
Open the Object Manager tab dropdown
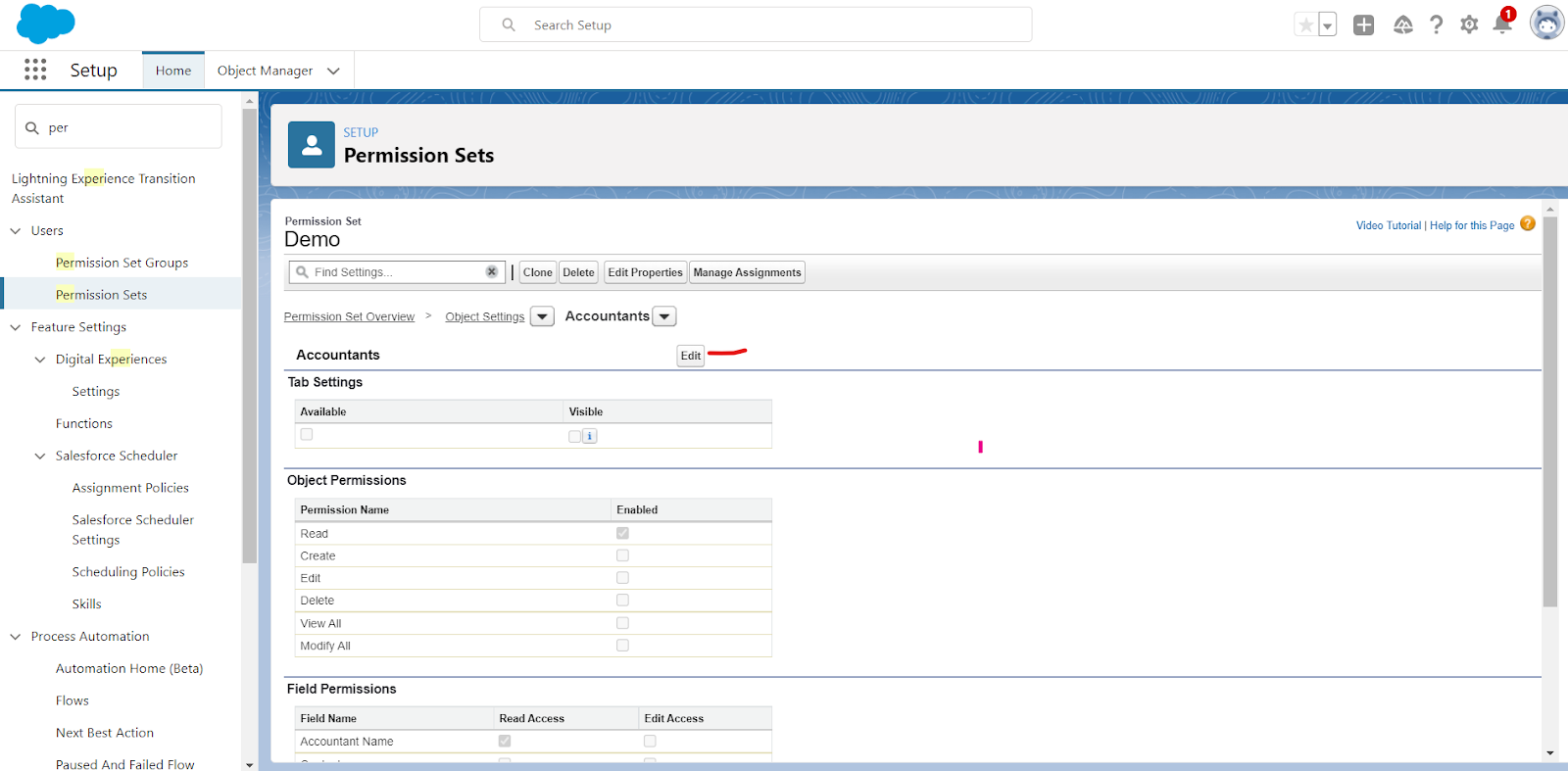333,71
